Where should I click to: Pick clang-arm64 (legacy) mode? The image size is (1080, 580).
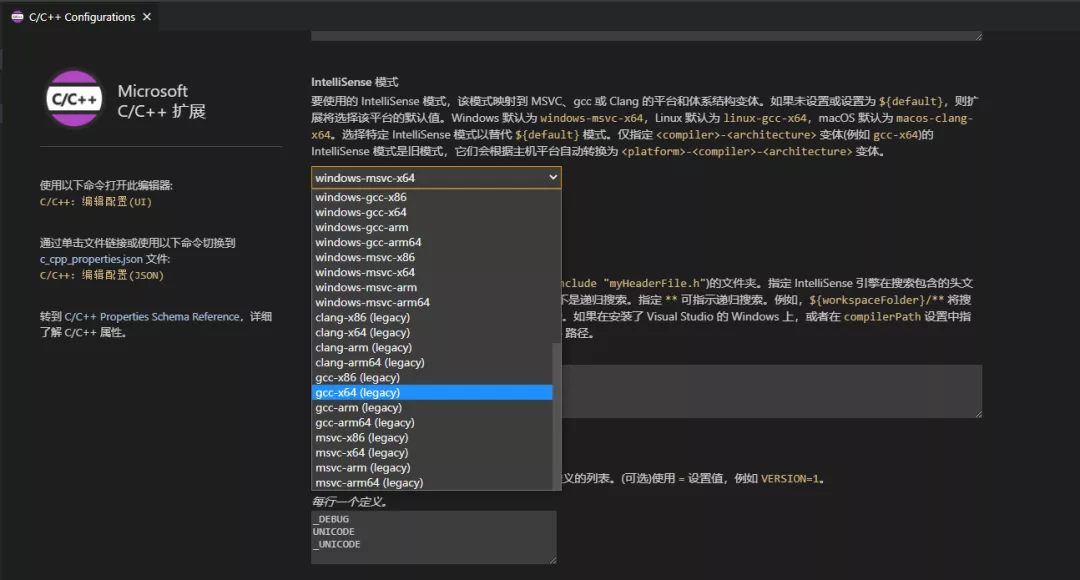click(x=432, y=363)
